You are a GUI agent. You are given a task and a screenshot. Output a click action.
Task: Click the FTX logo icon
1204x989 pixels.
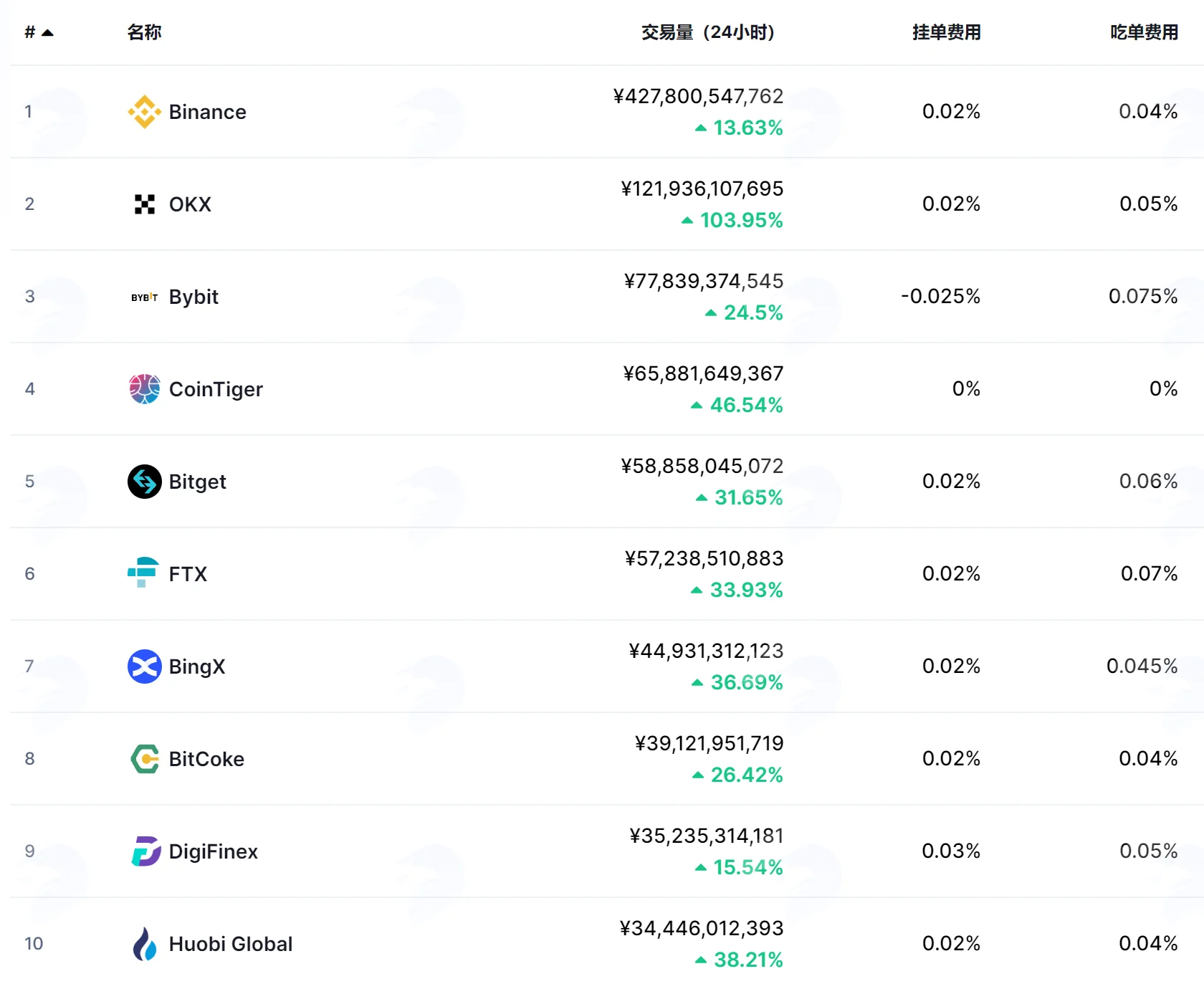pyautogui.click(x=143, y=573)
